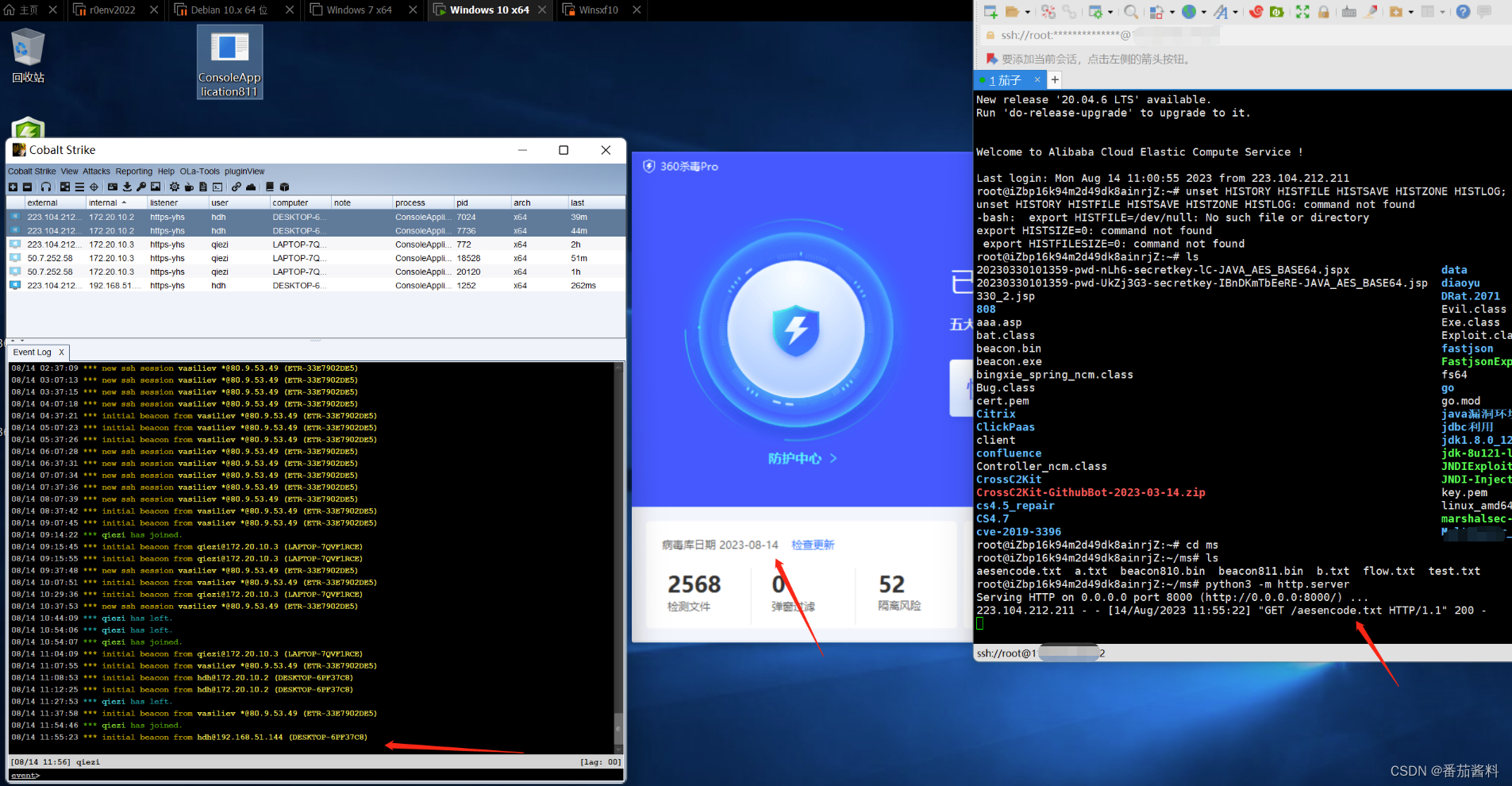
Task: Sort sessions by the internal column header
Action: [x=116, y=202]
